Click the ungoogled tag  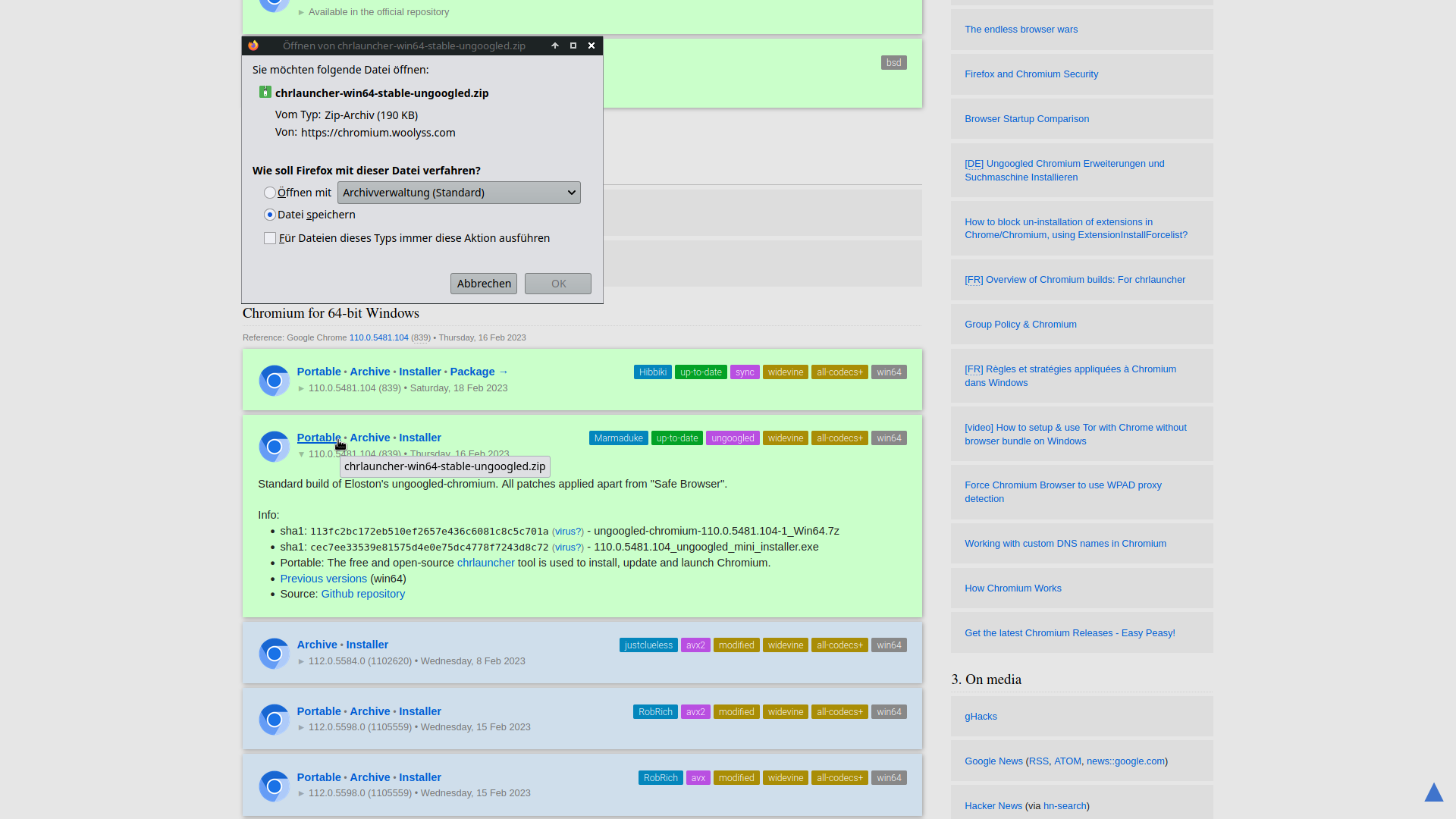[733, 438]
